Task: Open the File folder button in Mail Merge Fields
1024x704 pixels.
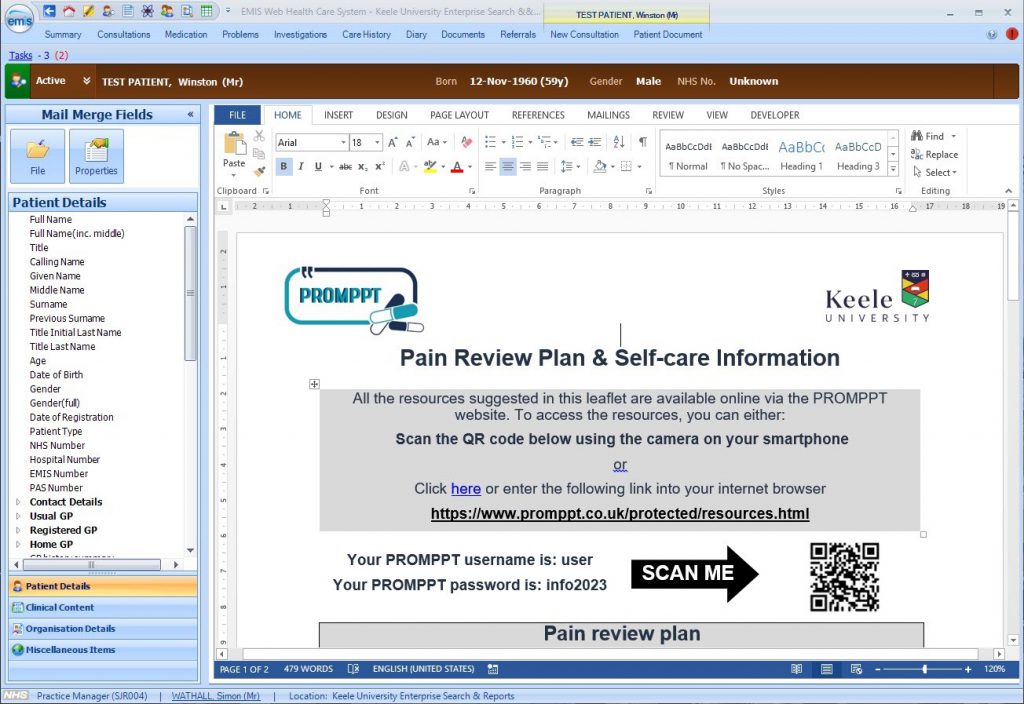Action: [37, 156]
